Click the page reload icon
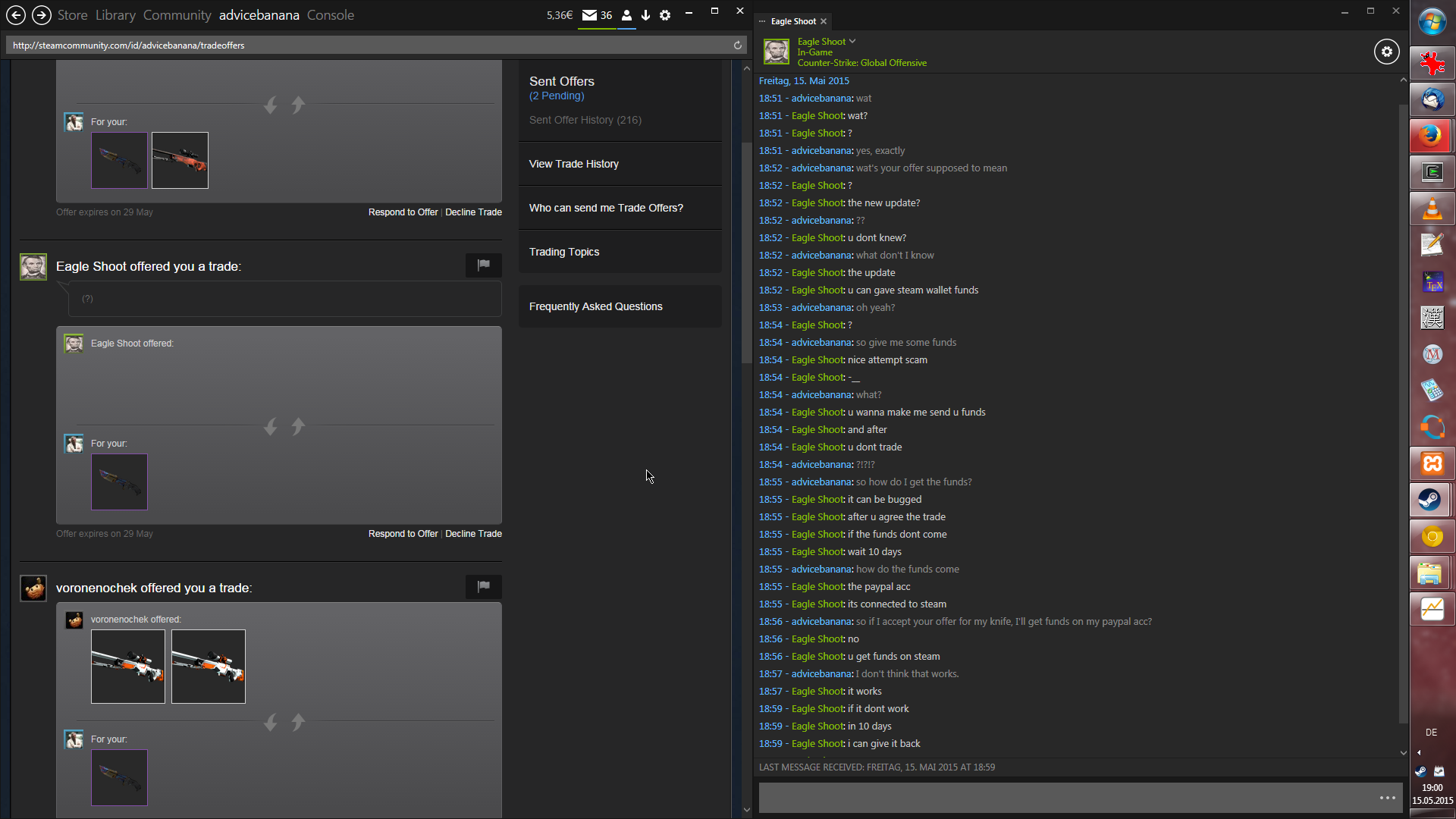This screenshot has width=1456, height=819. [737, 45]
